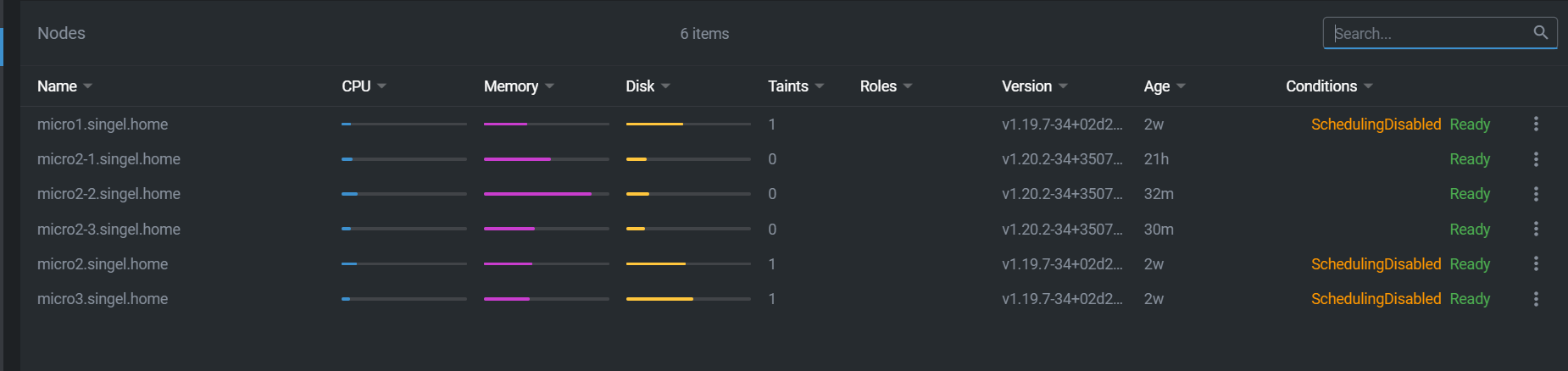Open node micro1.singel.home details
Image resolution: width=1568 pixels, height=371 pixels.
coord(103,125)
